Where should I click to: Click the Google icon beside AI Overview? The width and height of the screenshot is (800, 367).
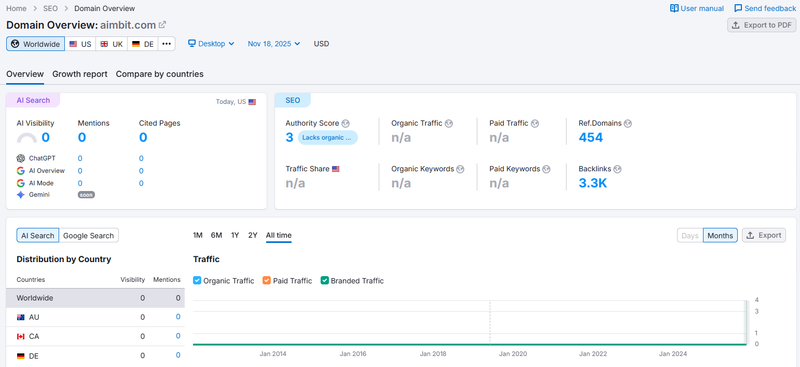pos(20,170)
